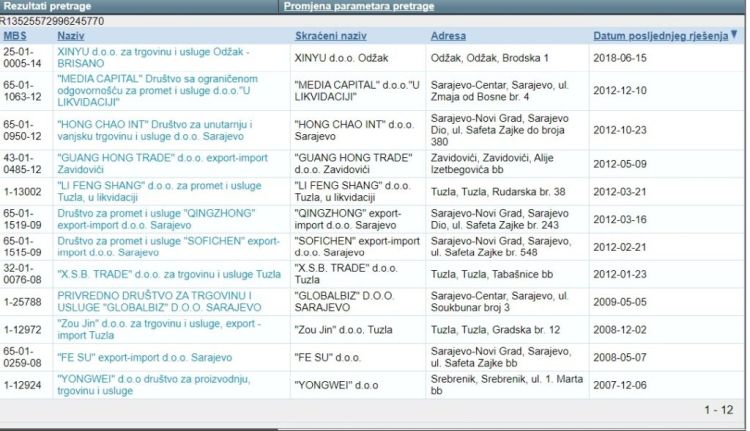Click date 2012-03-21
The height and width of the screenshot is (431, 750).
(620, 192)
